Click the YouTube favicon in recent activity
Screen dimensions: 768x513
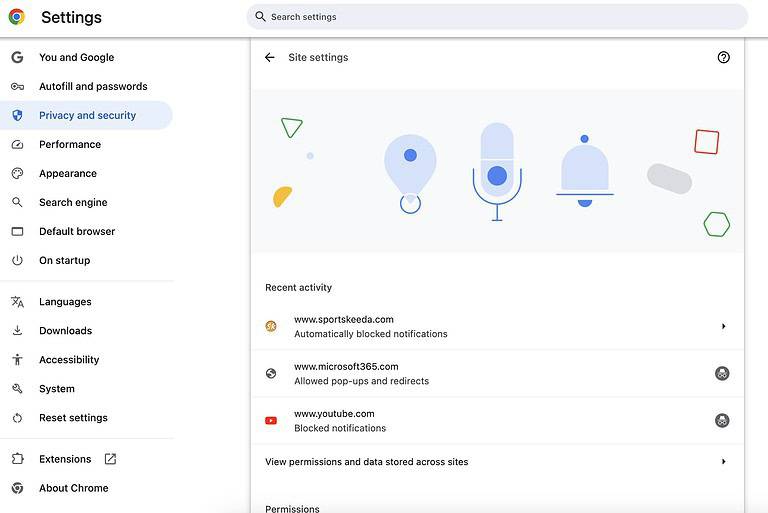click(x=271, y=421)
